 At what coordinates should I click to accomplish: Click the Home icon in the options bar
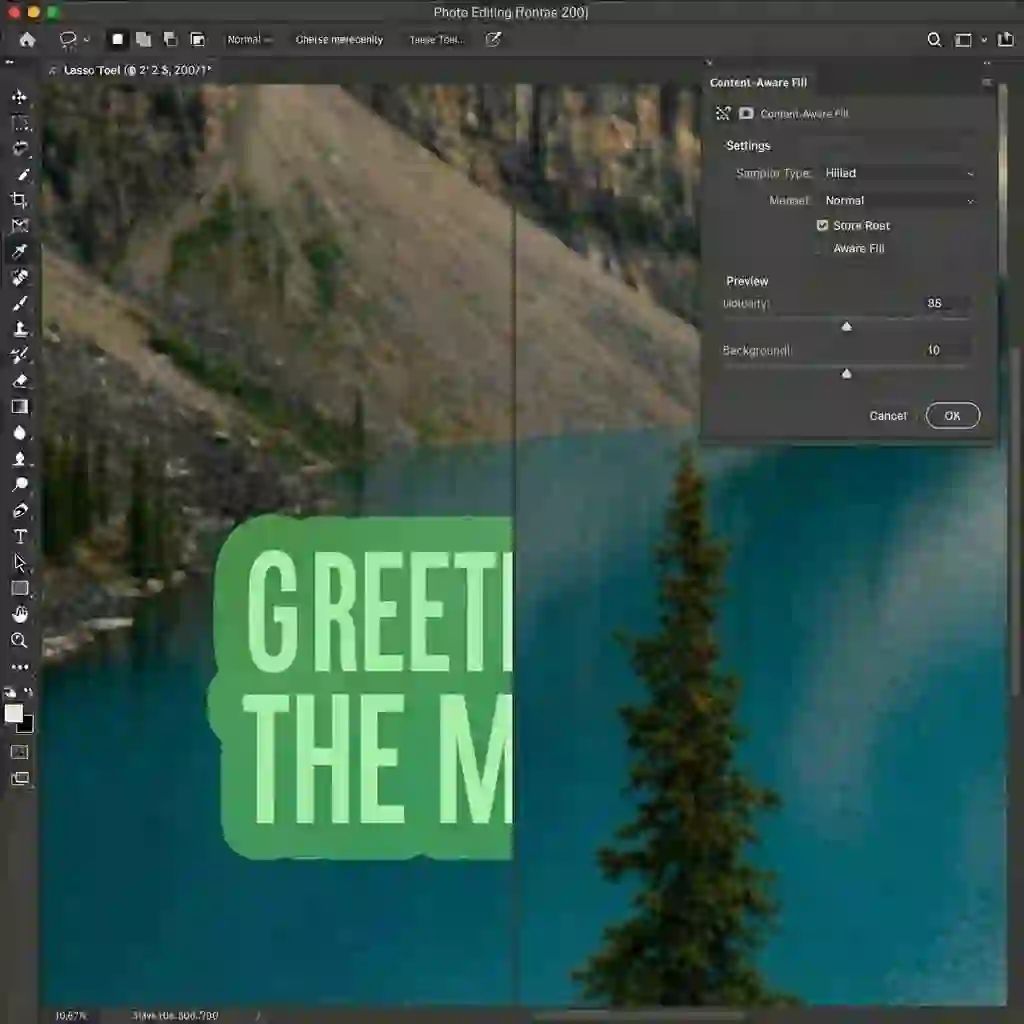pos(26,40)
